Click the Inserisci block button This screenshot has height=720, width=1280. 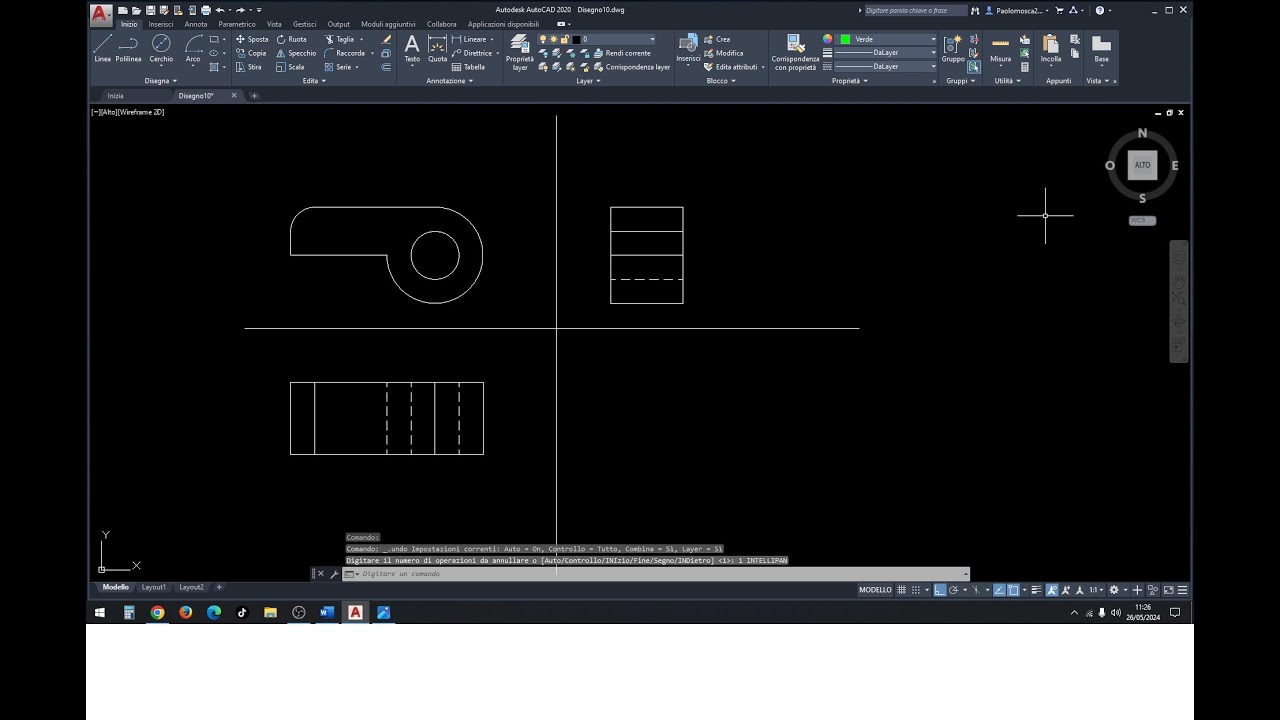tap(688, 49)
